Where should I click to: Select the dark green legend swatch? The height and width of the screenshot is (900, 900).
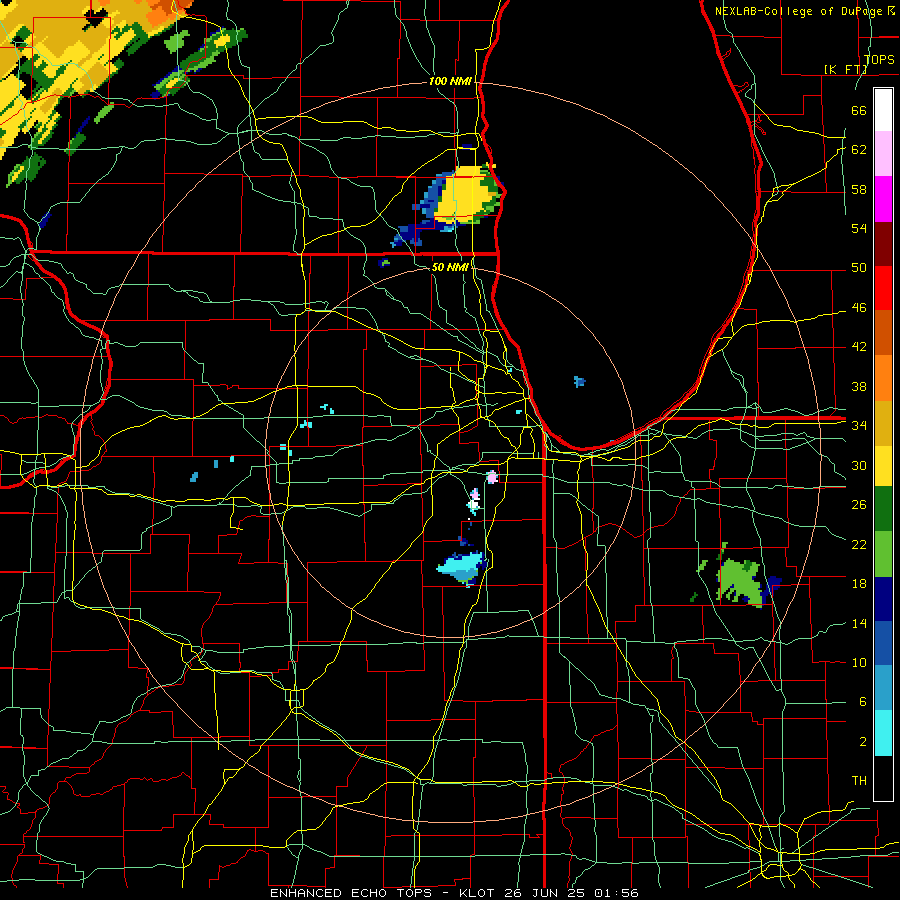[x=883, y=509]
